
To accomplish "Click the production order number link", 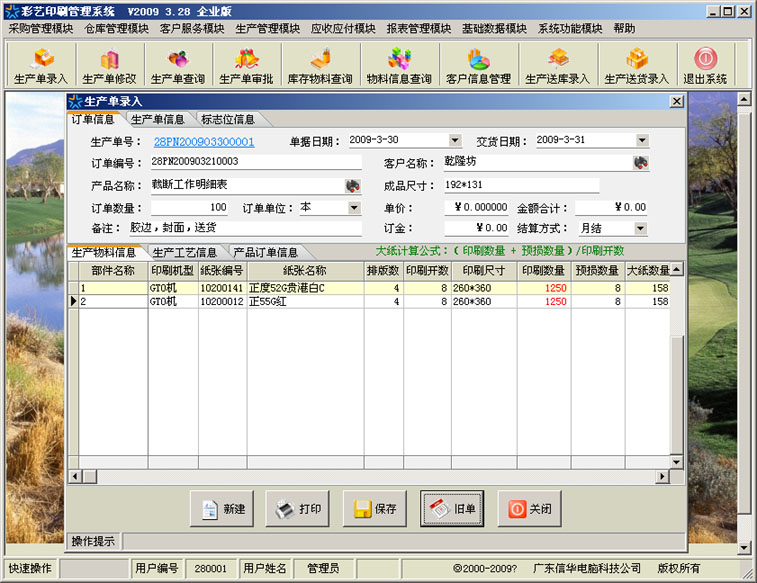I will tap(204, 142).
